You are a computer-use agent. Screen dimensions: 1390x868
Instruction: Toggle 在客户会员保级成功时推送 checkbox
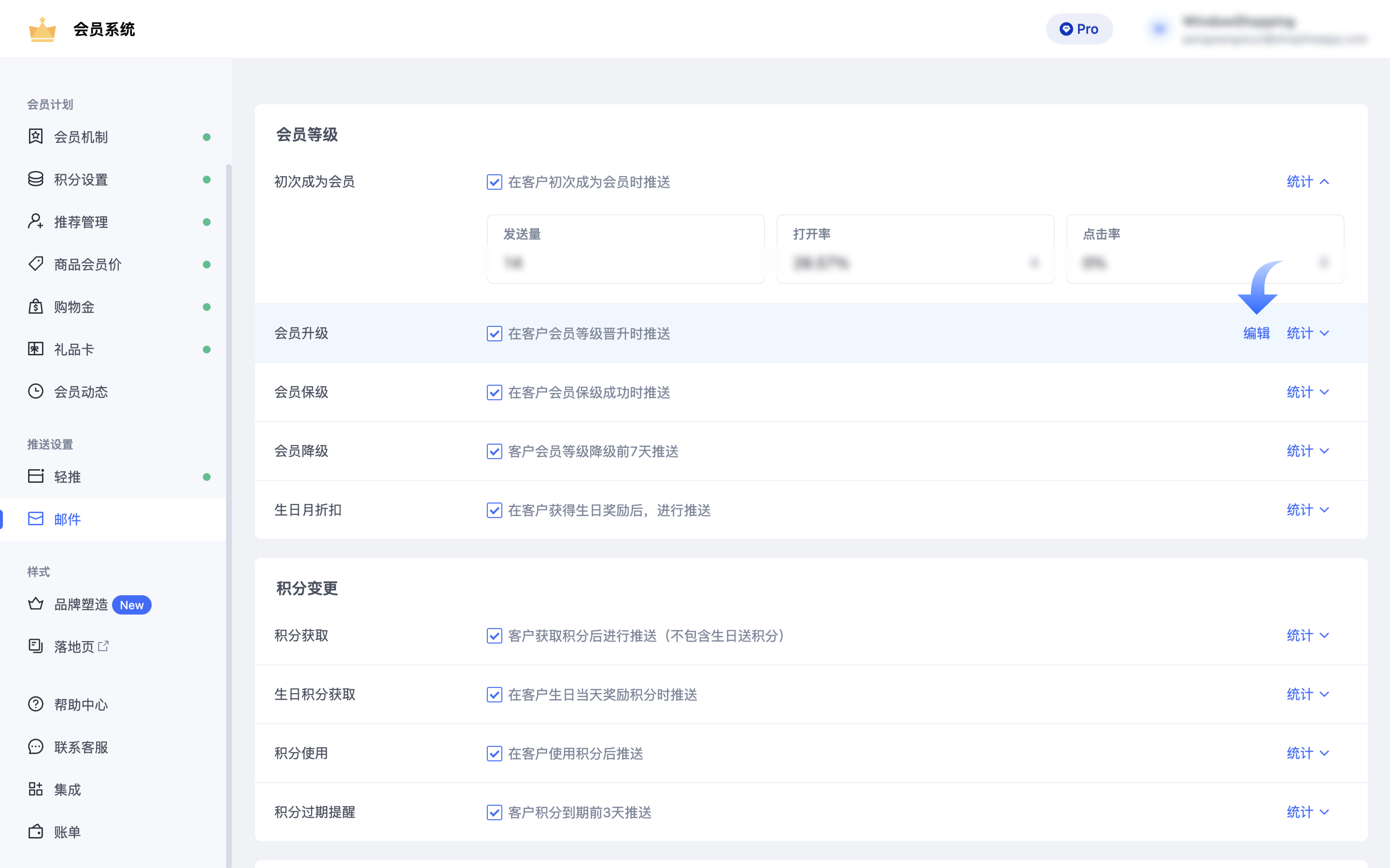pyautogui.click(x=494, y=393)
